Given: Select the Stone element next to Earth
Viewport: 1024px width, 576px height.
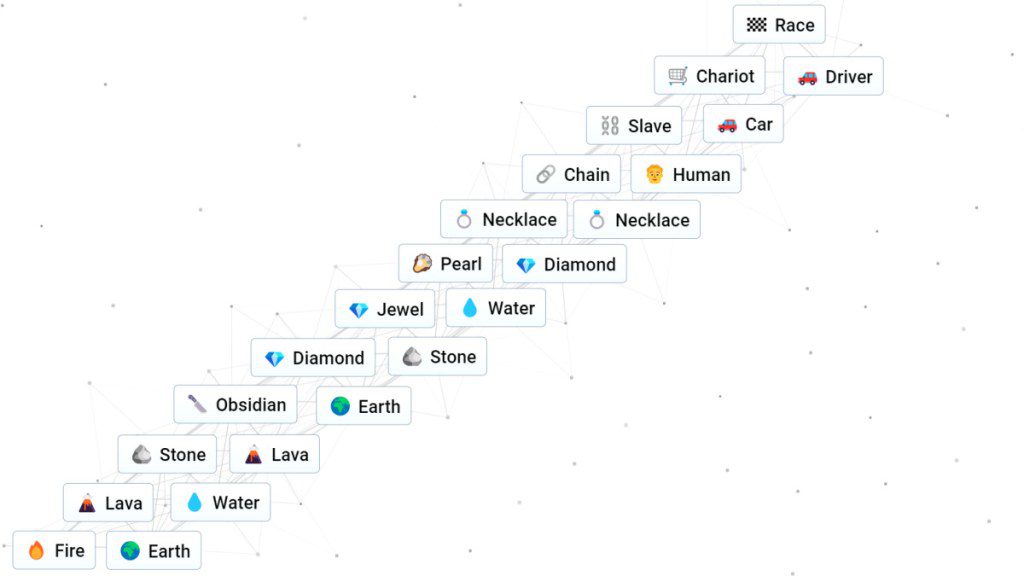Looking at the screenshot, I should click(x=438, y=356).
